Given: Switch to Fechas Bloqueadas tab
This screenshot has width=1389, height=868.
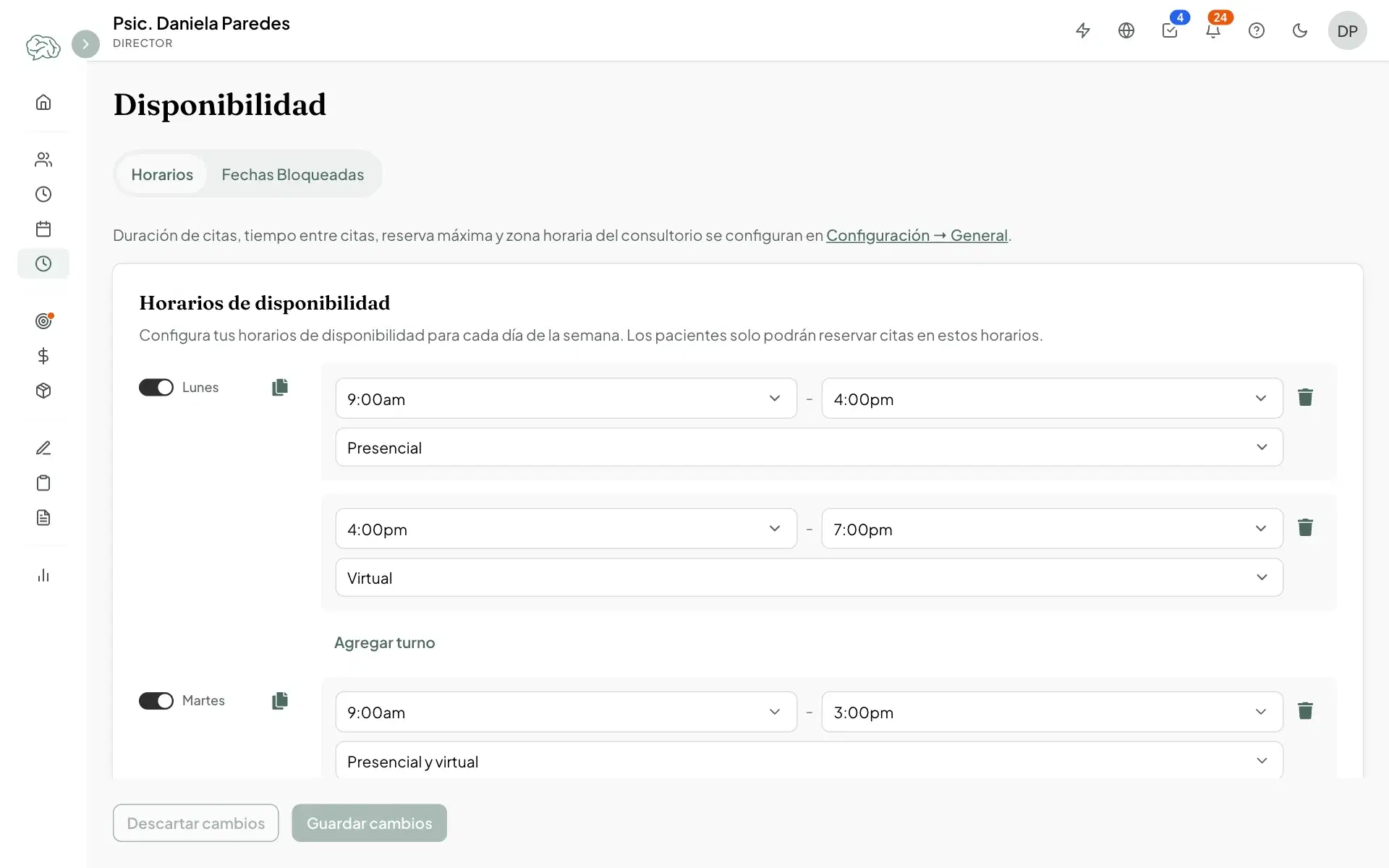Looking at the screenshot, I should coord(292,174).
